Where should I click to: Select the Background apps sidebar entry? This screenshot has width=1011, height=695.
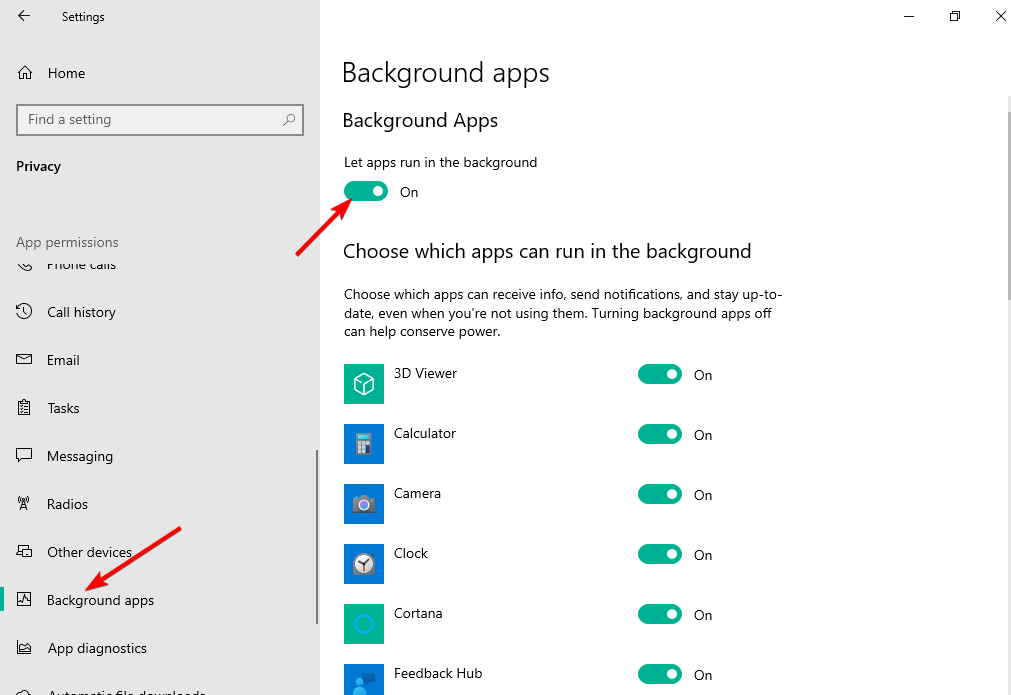[100, 600]
